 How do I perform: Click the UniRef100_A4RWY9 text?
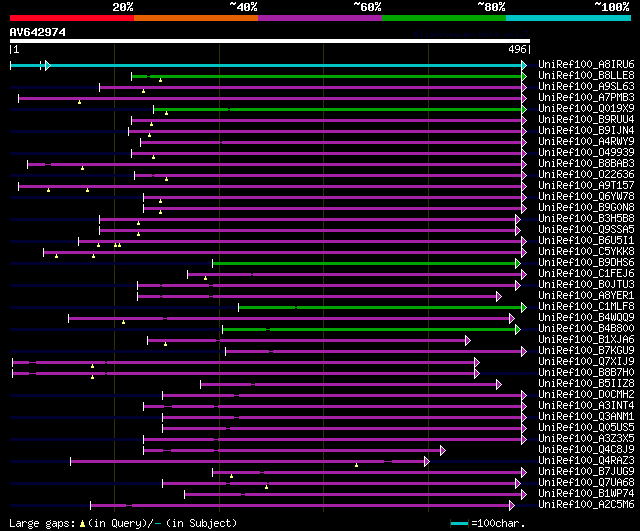586,142
